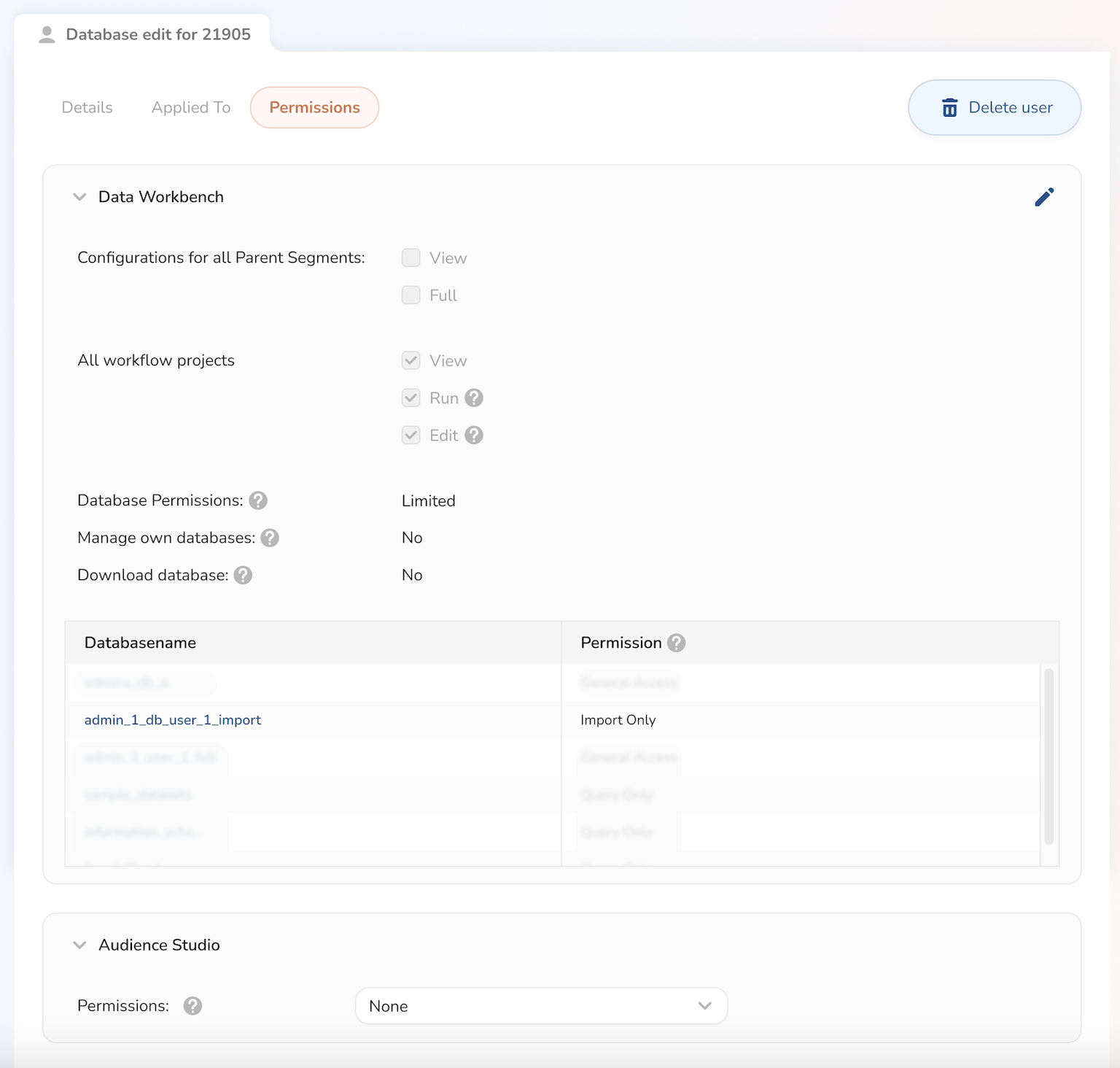Open the Audience Studio Permissions dropdown
The width and height of the screenshot is (1120, 1068).
(541, 1006)
